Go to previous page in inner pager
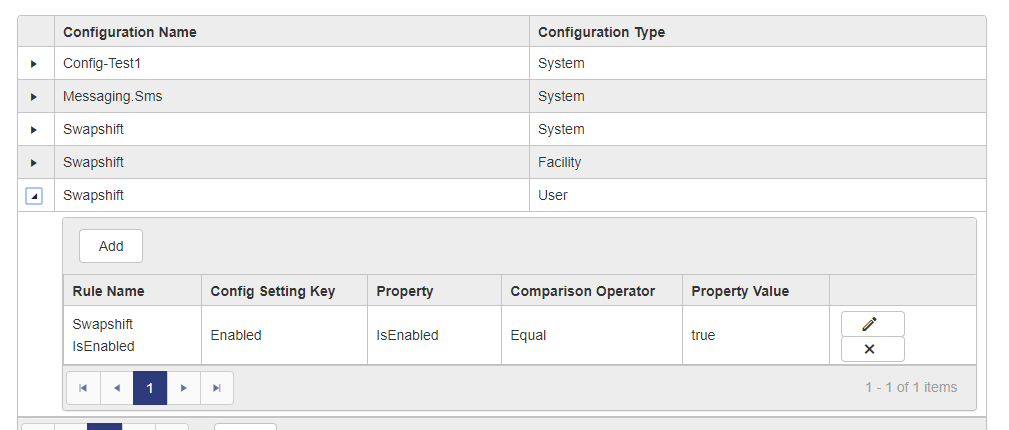1009x430 pixels. coord(117,388)
